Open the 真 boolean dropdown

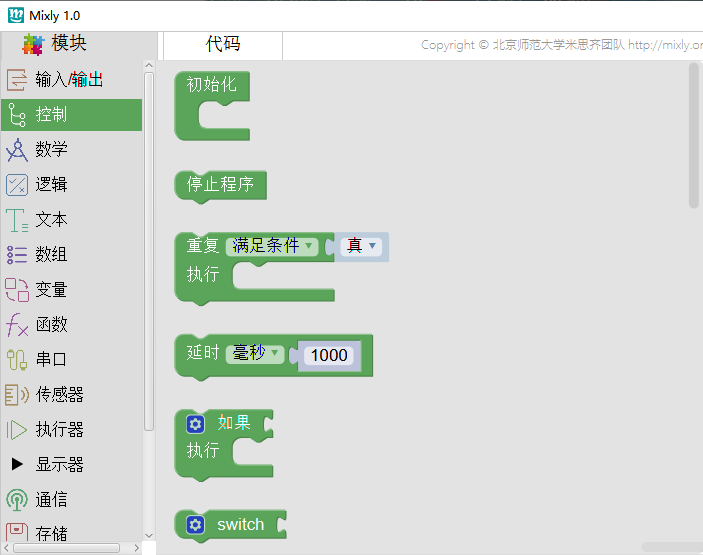pyautogui.click(x=361, y=246)
